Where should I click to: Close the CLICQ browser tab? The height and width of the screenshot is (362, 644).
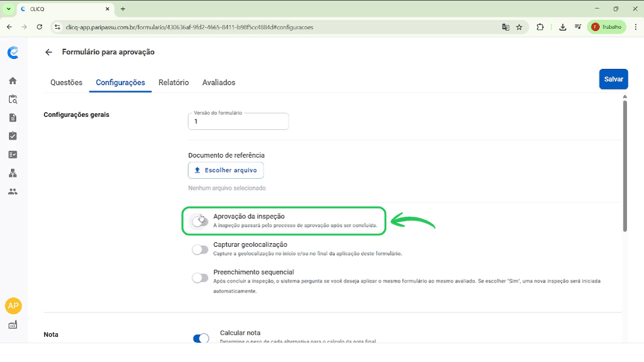coord(108,9)
